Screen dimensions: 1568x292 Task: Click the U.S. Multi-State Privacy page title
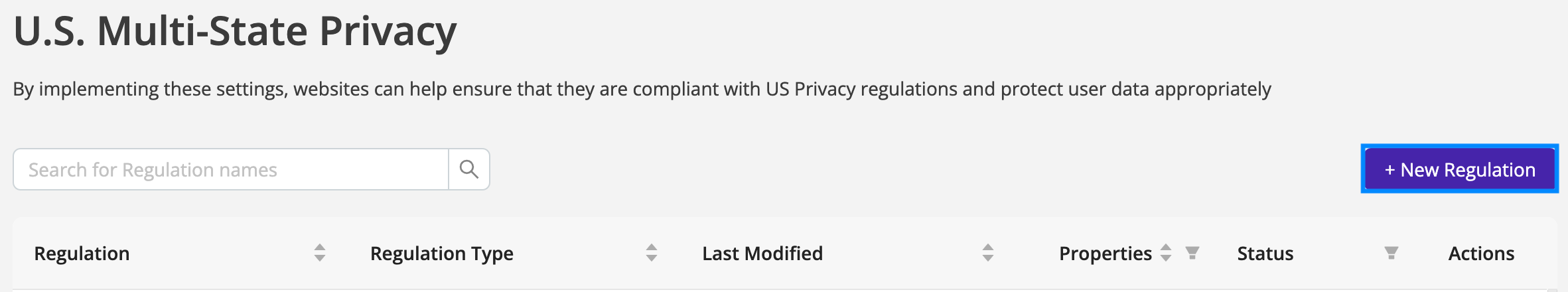[235, 31]
